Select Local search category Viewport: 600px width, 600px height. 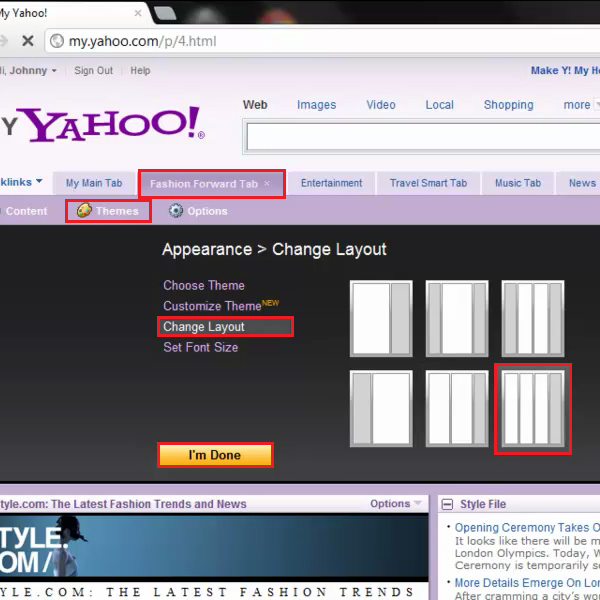[439, 105]
